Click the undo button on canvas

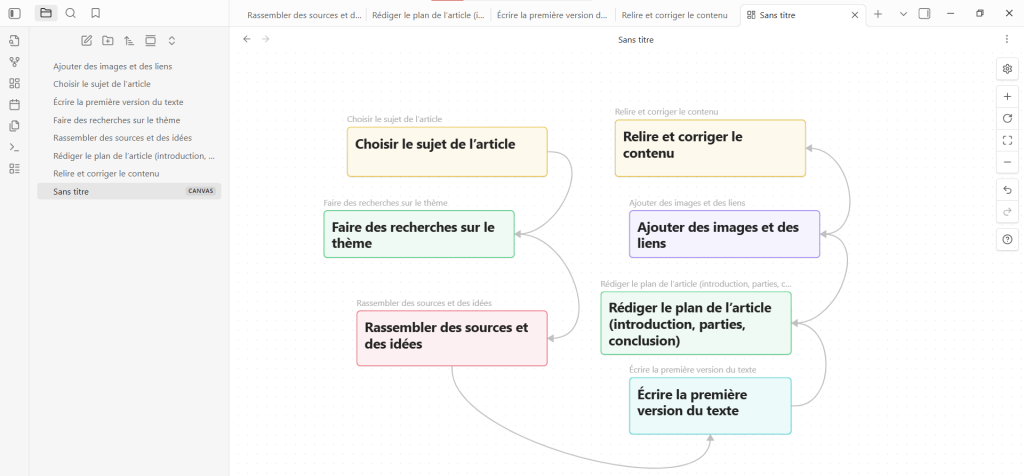(1007, 190)
